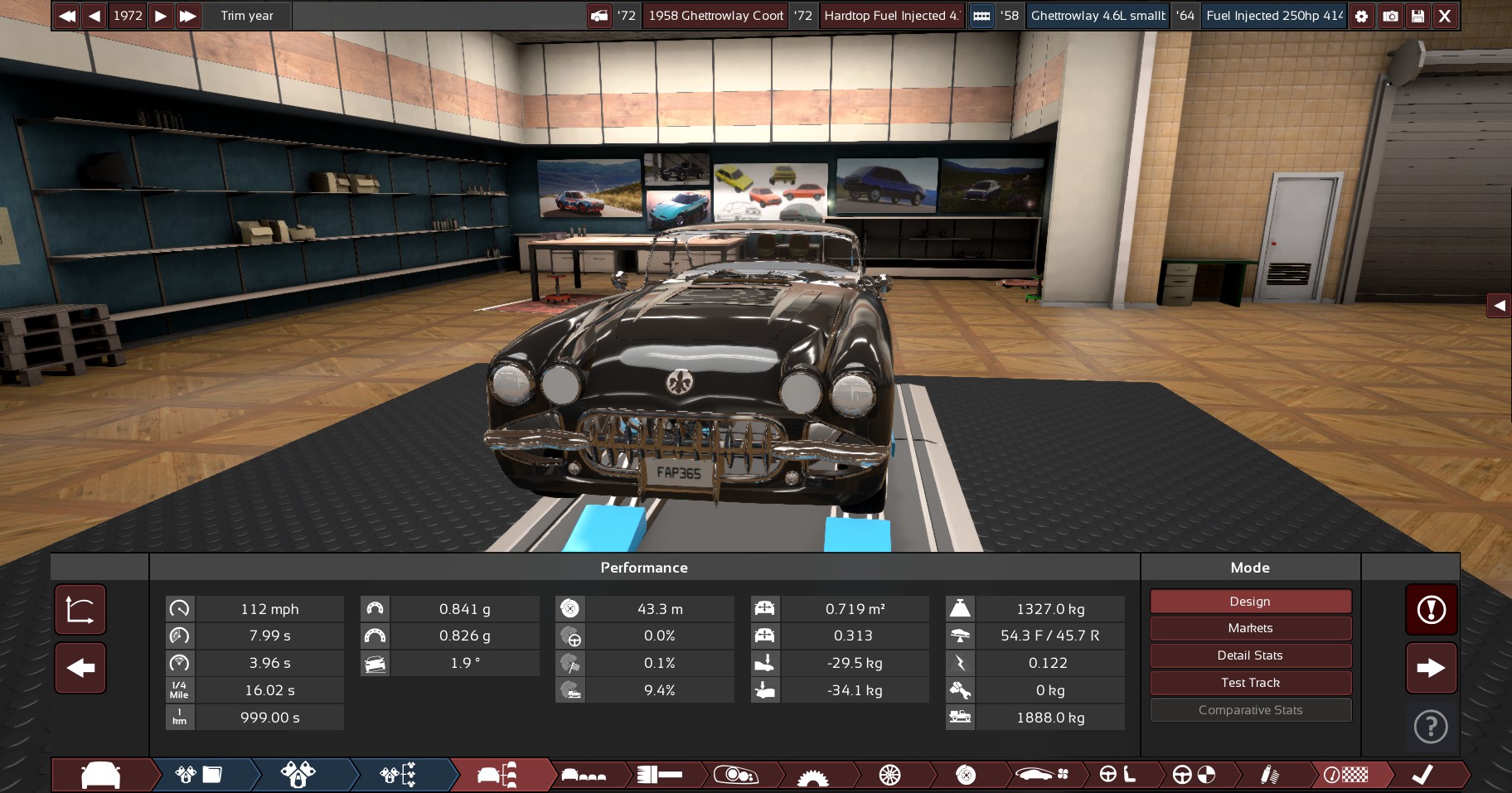Confirm the design with the checkmark tab
The width and height of the screenshot is (1512, 793).
(x=1422, y=776)
